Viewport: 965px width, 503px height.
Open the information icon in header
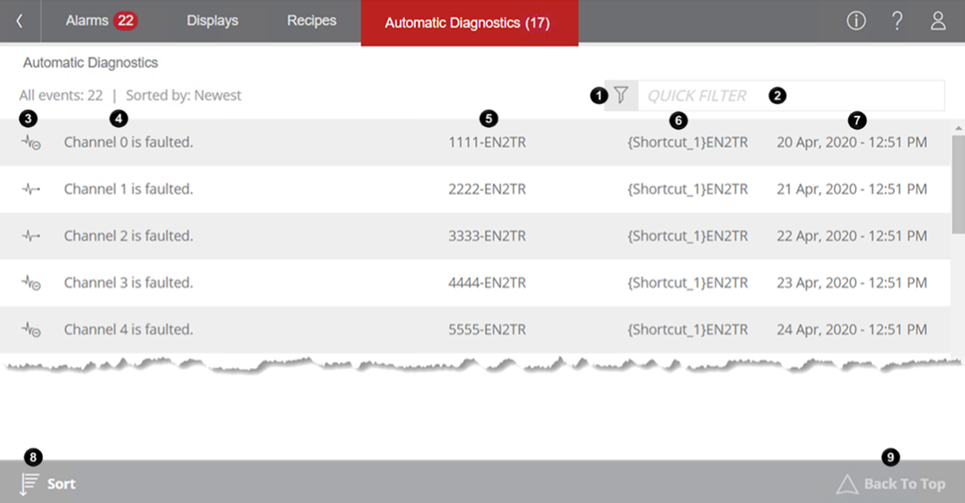(x=856, y=21)
